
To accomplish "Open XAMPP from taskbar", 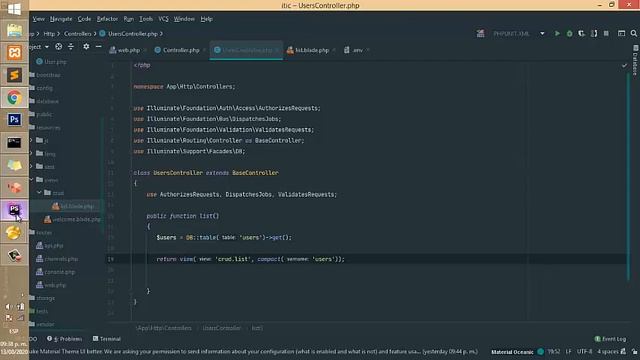I will 14,53.
